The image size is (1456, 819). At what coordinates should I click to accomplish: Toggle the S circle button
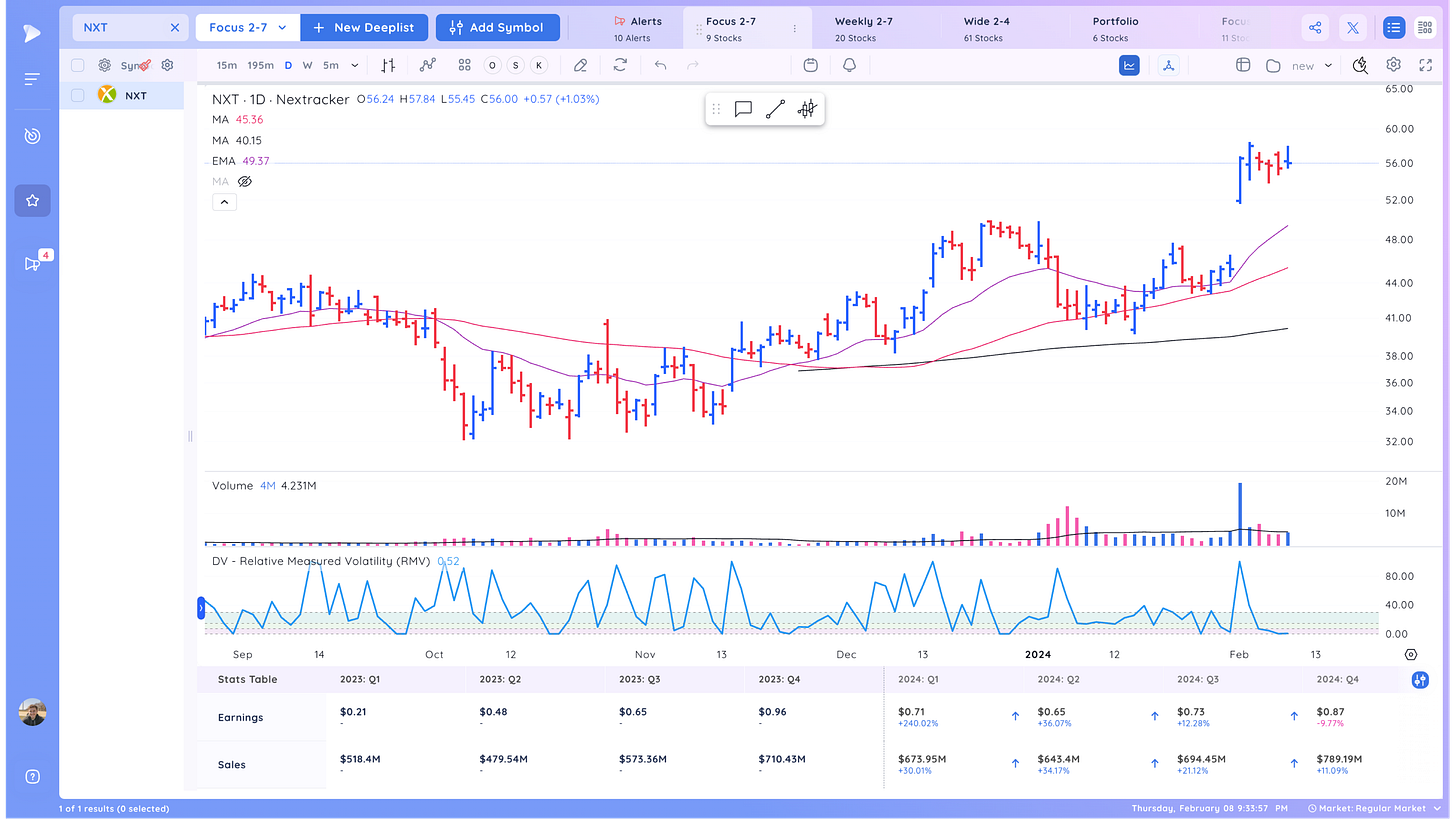516,65
